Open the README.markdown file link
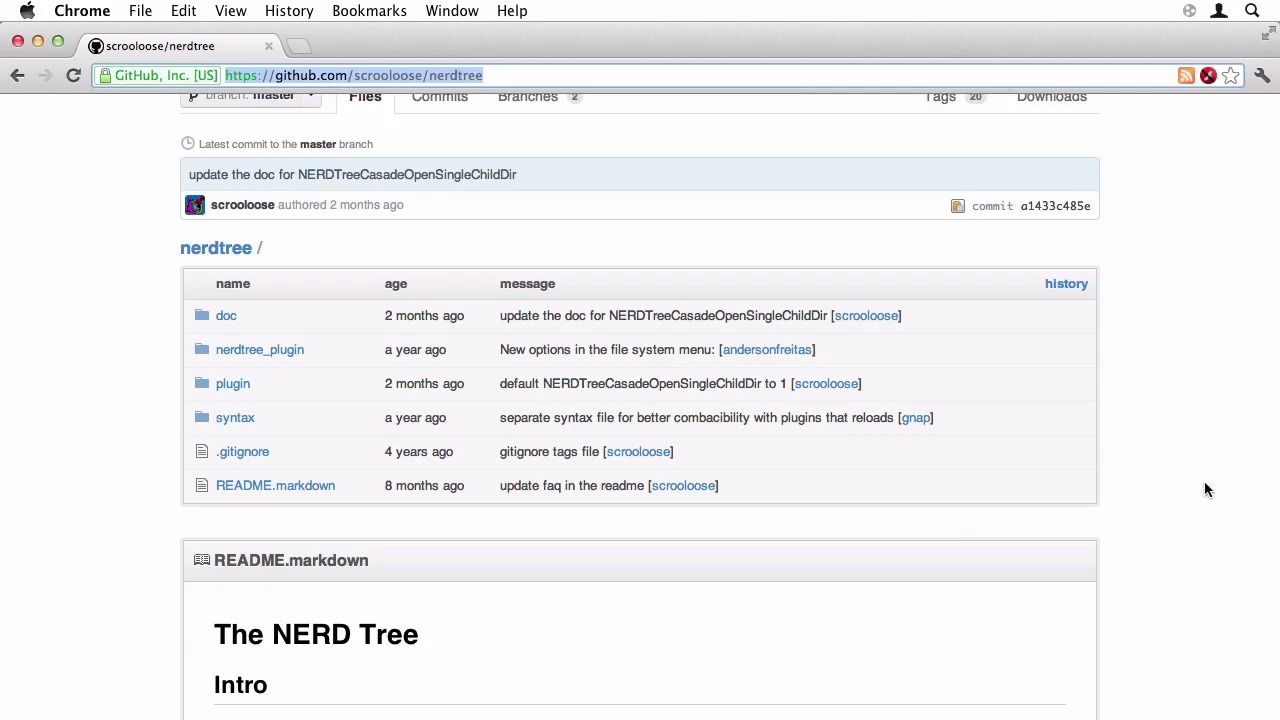 click(275, 486)
